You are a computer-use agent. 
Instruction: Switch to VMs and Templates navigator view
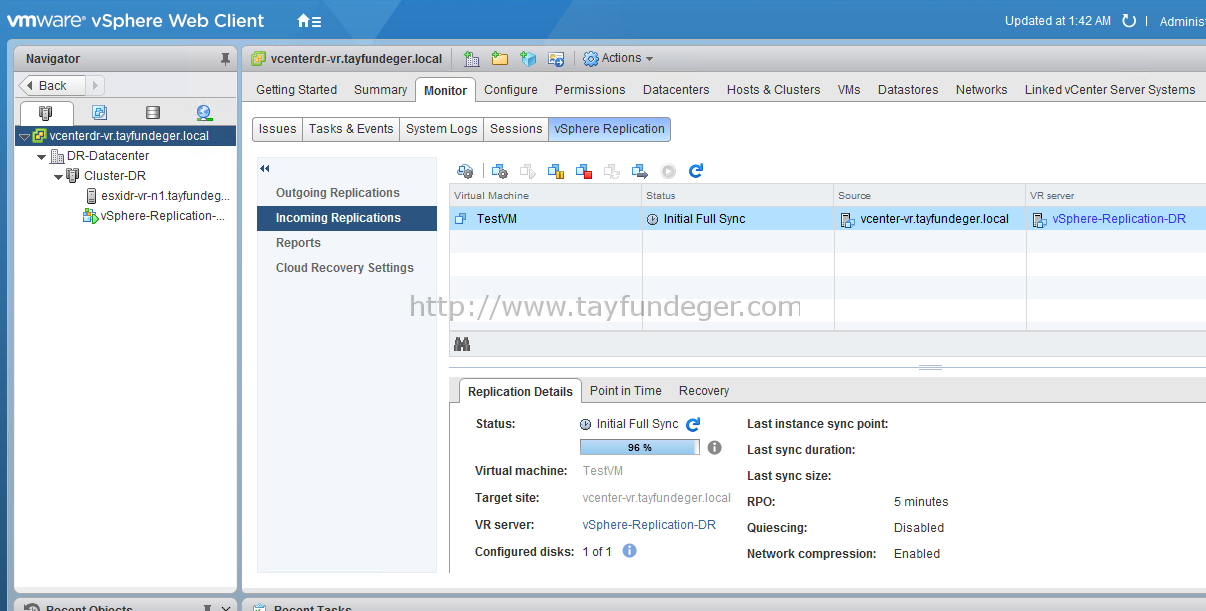99,113
